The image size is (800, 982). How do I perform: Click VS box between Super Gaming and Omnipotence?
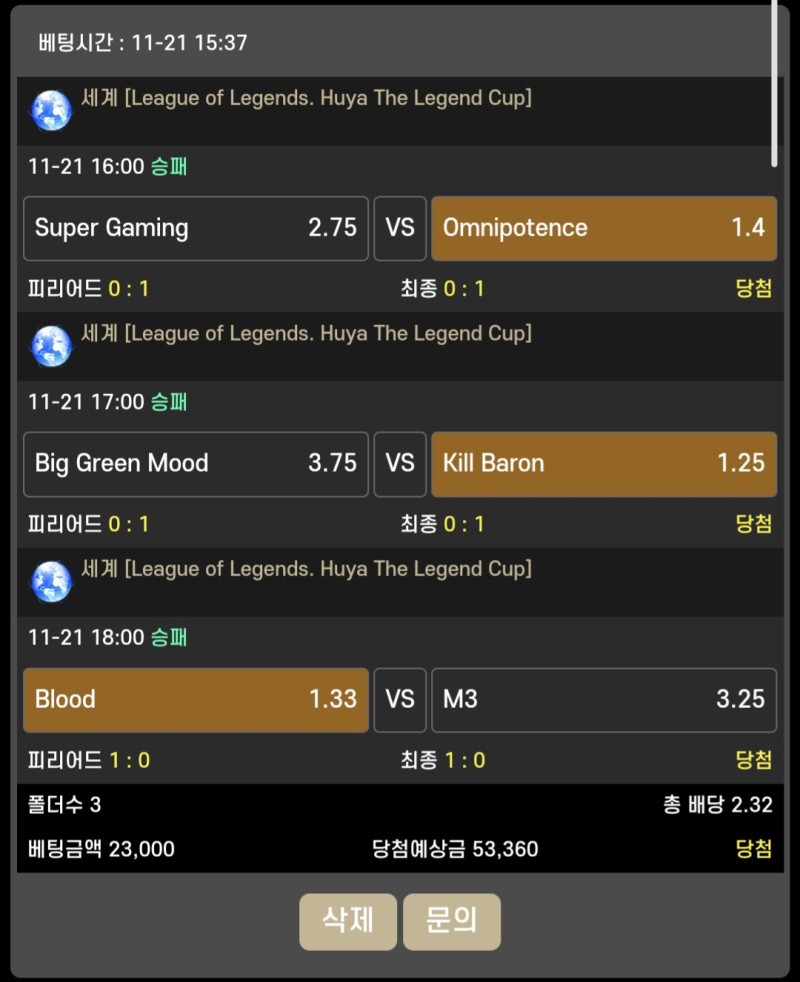coord(400,228)
